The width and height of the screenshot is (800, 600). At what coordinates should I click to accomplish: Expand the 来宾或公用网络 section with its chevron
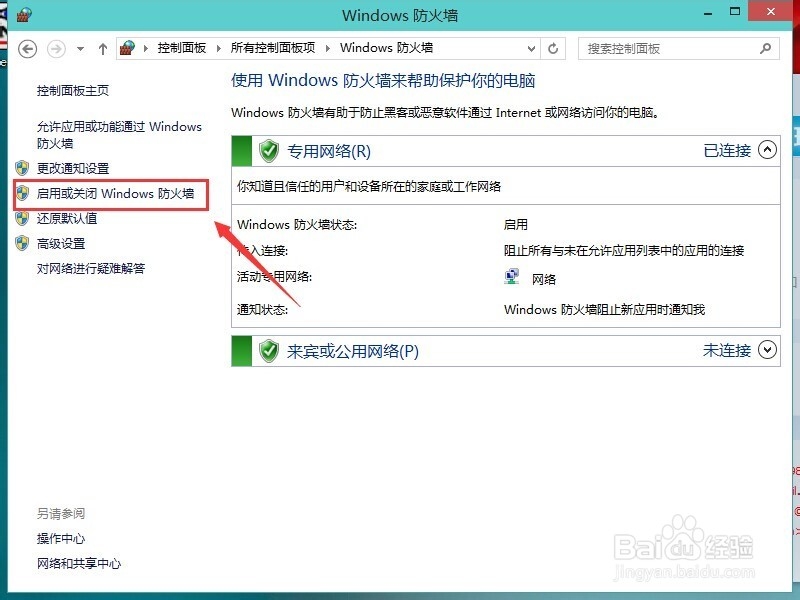pyautogui.click(x=768, y=350)
